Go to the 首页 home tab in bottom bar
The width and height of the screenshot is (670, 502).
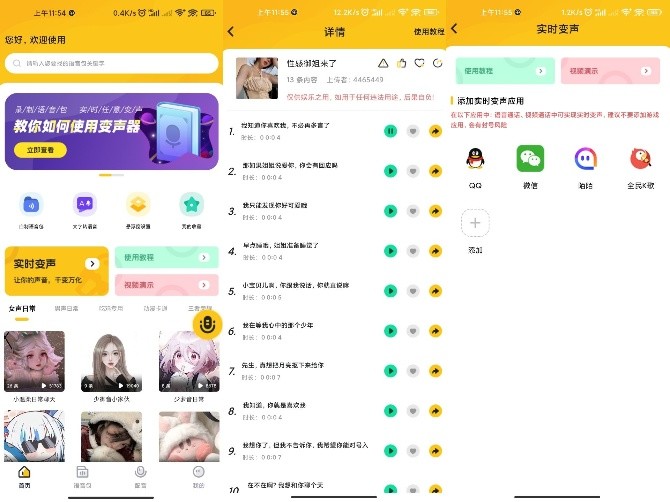(x=25, y=475)
